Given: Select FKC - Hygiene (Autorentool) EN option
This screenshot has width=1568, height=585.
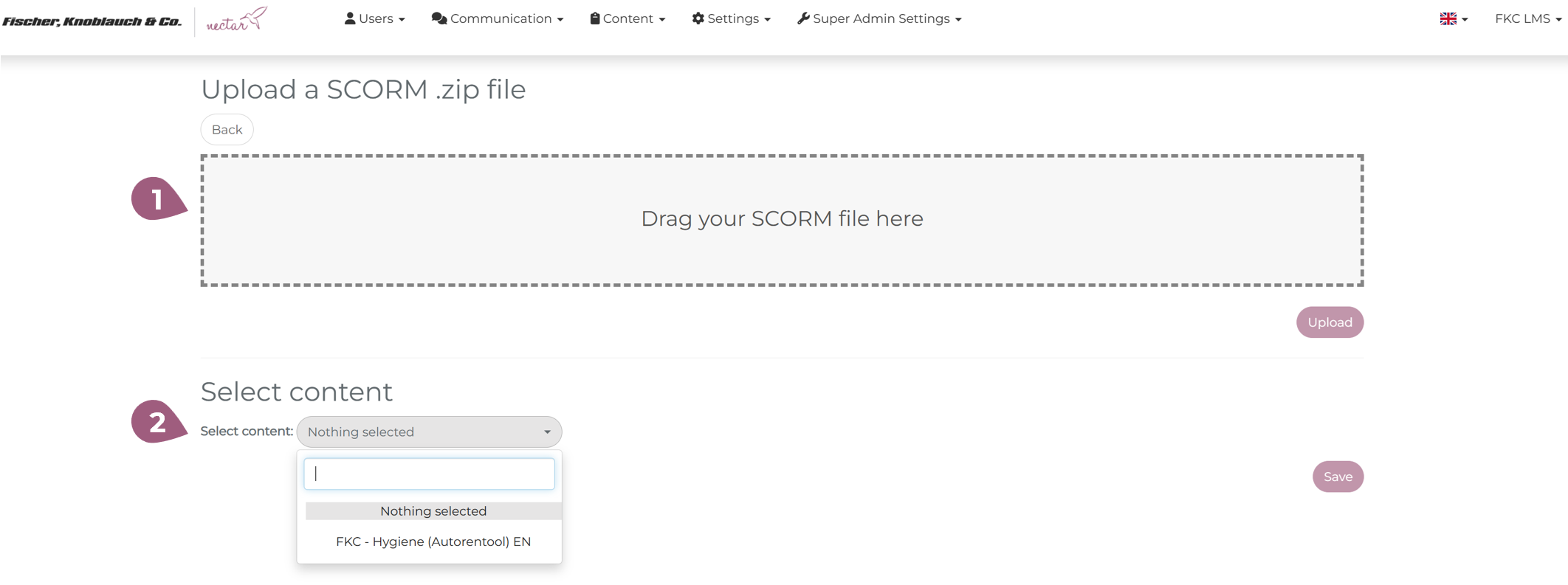Looking at the screenshot, I should 433,541.
